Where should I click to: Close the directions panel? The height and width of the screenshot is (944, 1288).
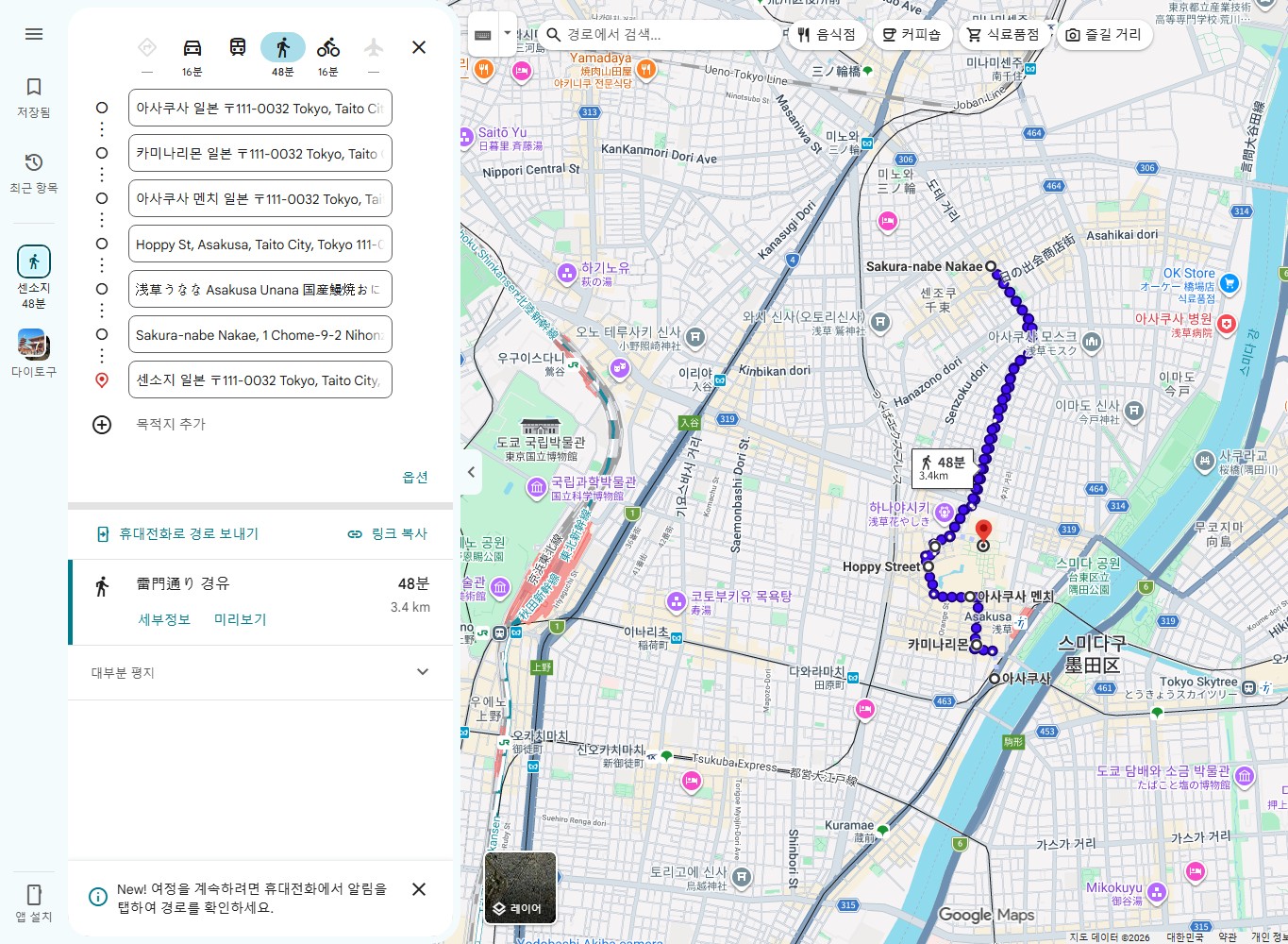pyautogui.click(x=419, y=47)
